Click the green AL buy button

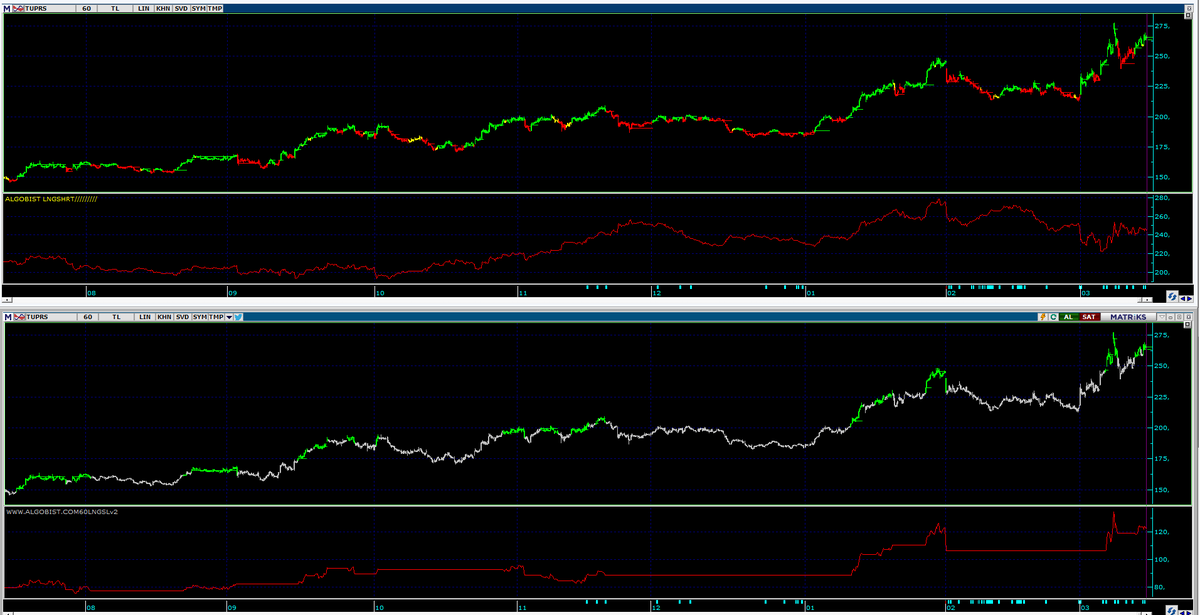[x=1068, y=317]
